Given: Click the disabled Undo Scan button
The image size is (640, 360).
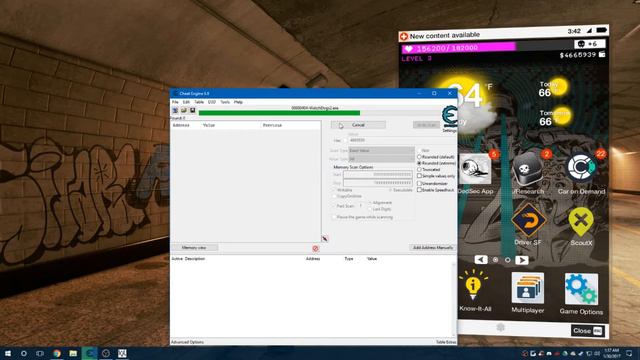Looking at the screenshot, I should click(426, 125).
